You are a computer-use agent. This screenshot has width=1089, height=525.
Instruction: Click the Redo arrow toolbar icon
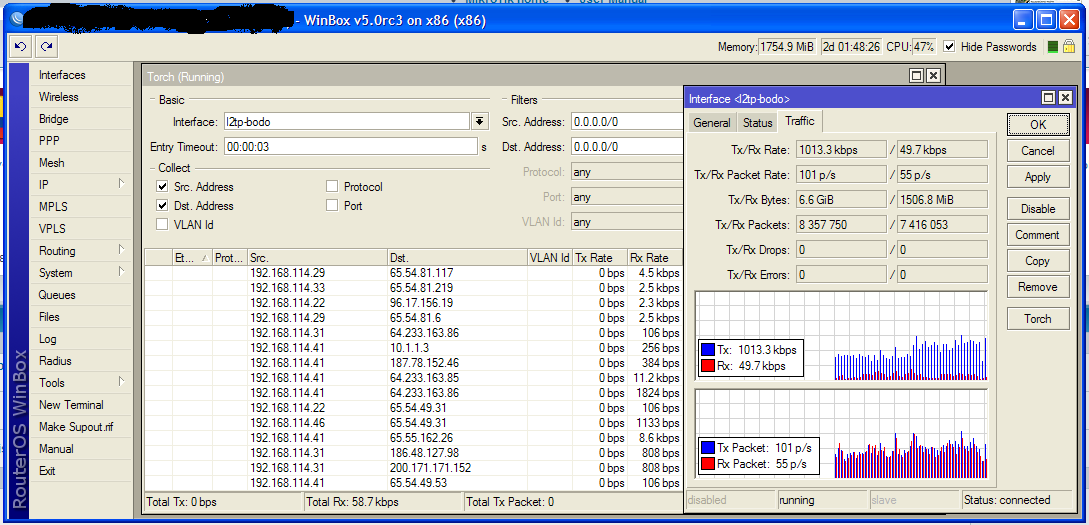tap(46, 47)
